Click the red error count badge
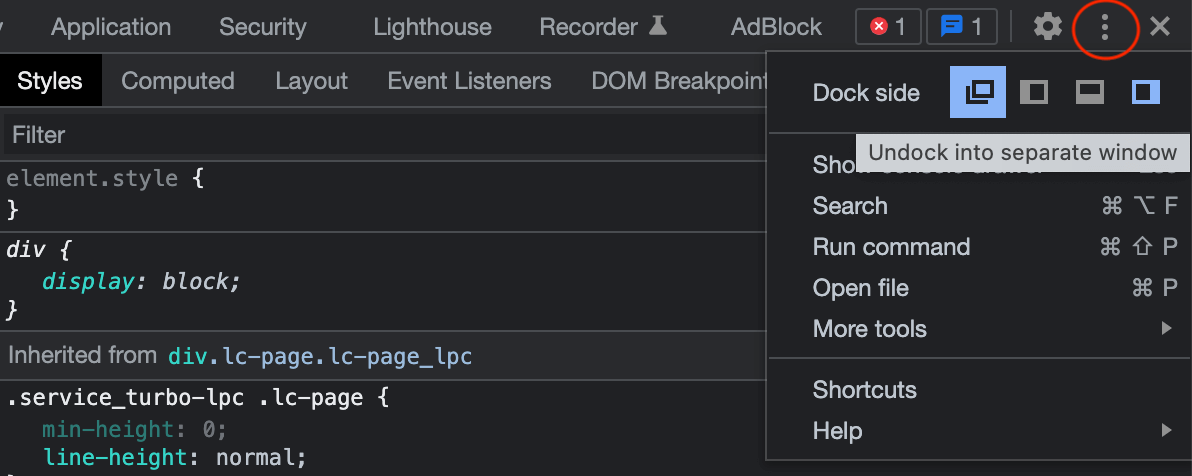The width and height of the screenshot is (1192, 476). pyautogui.click(x=888, y=27)
